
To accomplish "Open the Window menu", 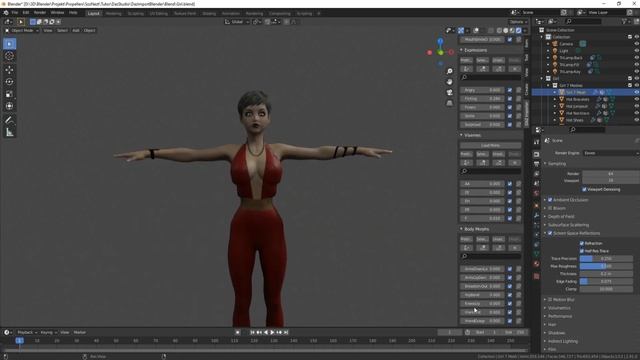I will pyautogui.click(x=57, y=13).
